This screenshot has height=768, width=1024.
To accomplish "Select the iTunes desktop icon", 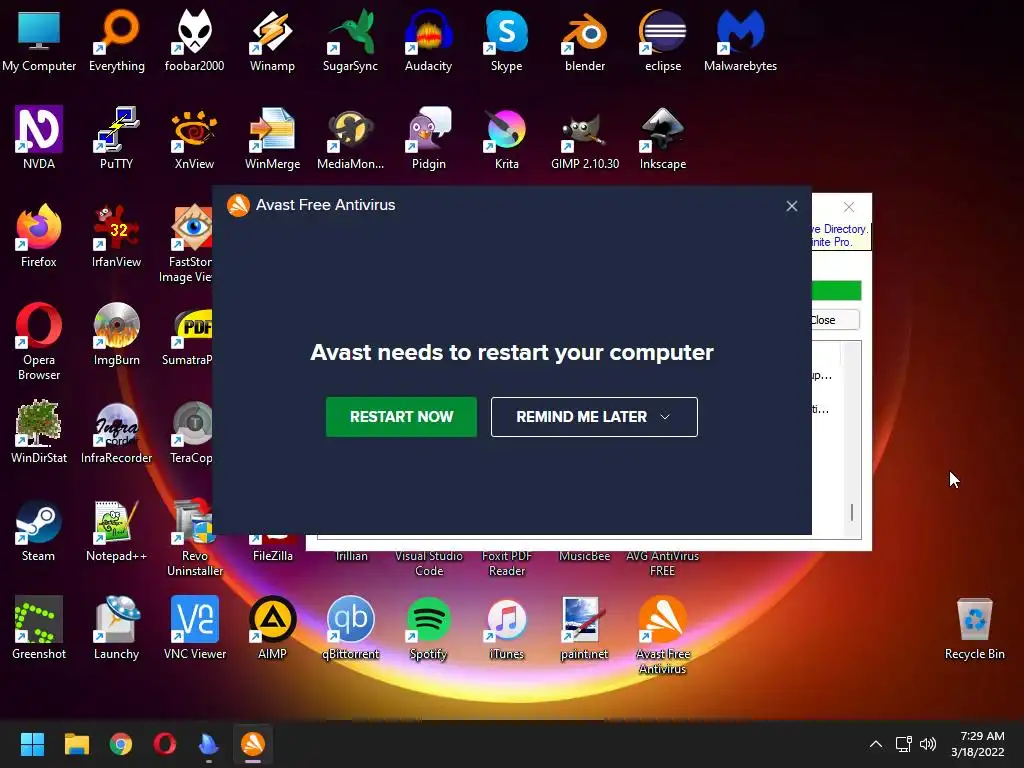I will coord(506,628).
